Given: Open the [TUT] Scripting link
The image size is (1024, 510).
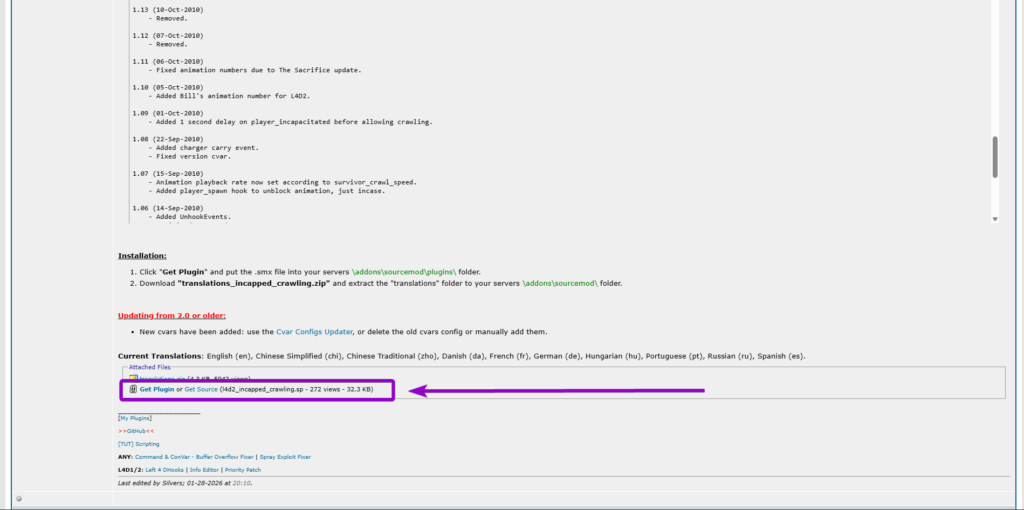Looking at the screenshot, I should (138, 444).
